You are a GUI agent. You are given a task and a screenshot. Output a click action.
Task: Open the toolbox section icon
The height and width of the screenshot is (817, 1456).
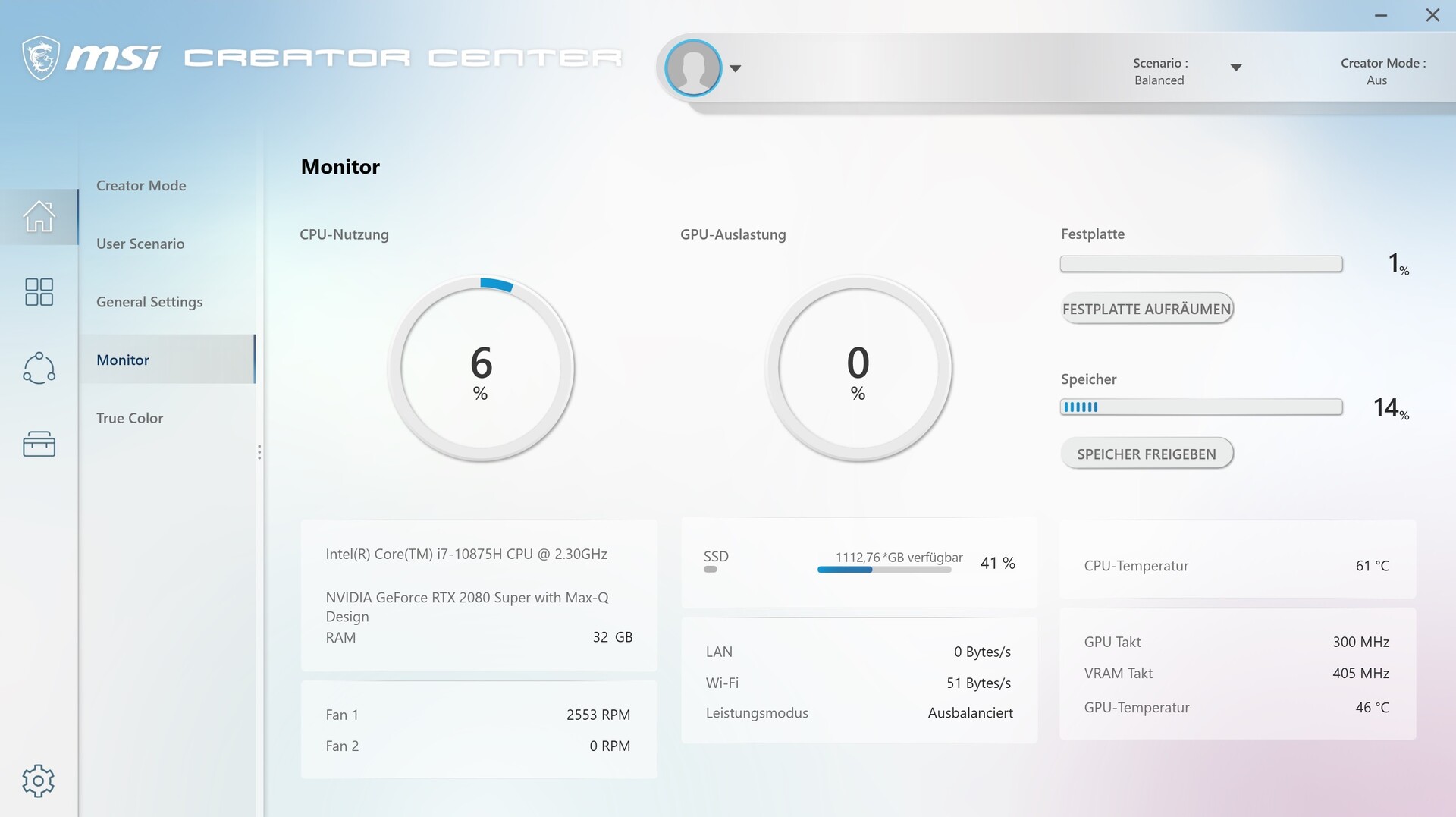(x=39, y=444)
